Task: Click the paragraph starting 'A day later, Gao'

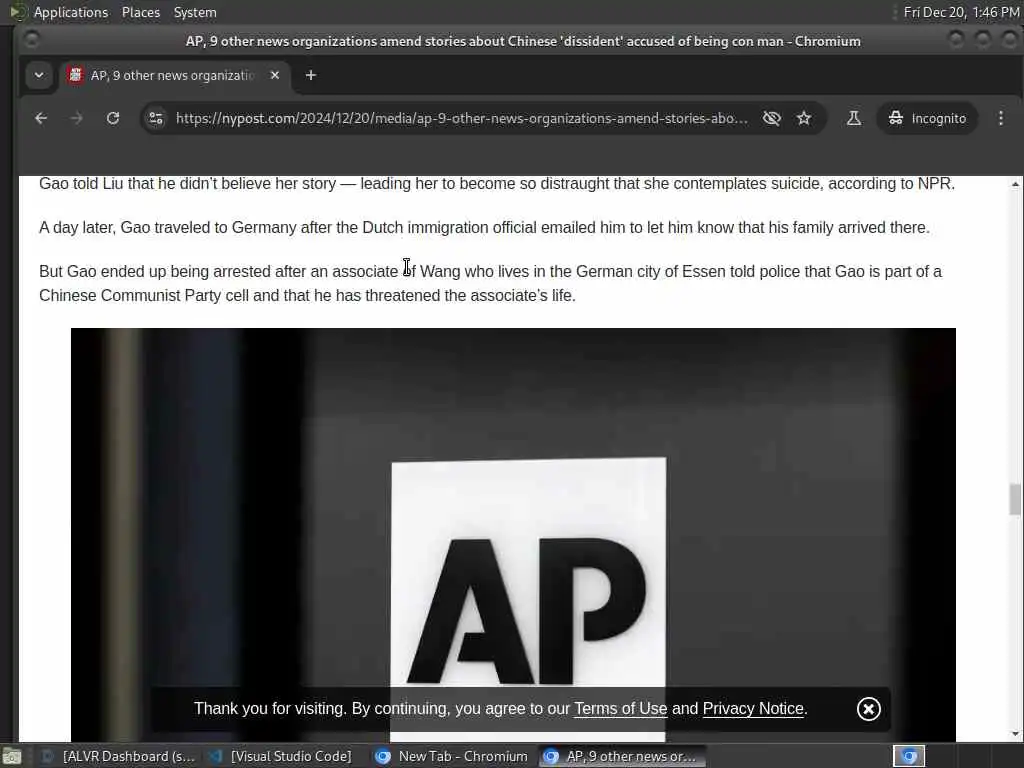Action: [x=484, y=227]
